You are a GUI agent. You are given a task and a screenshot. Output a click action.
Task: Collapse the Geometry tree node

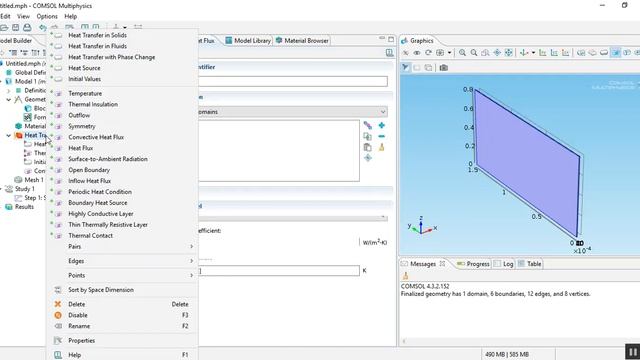pos(9,100)
